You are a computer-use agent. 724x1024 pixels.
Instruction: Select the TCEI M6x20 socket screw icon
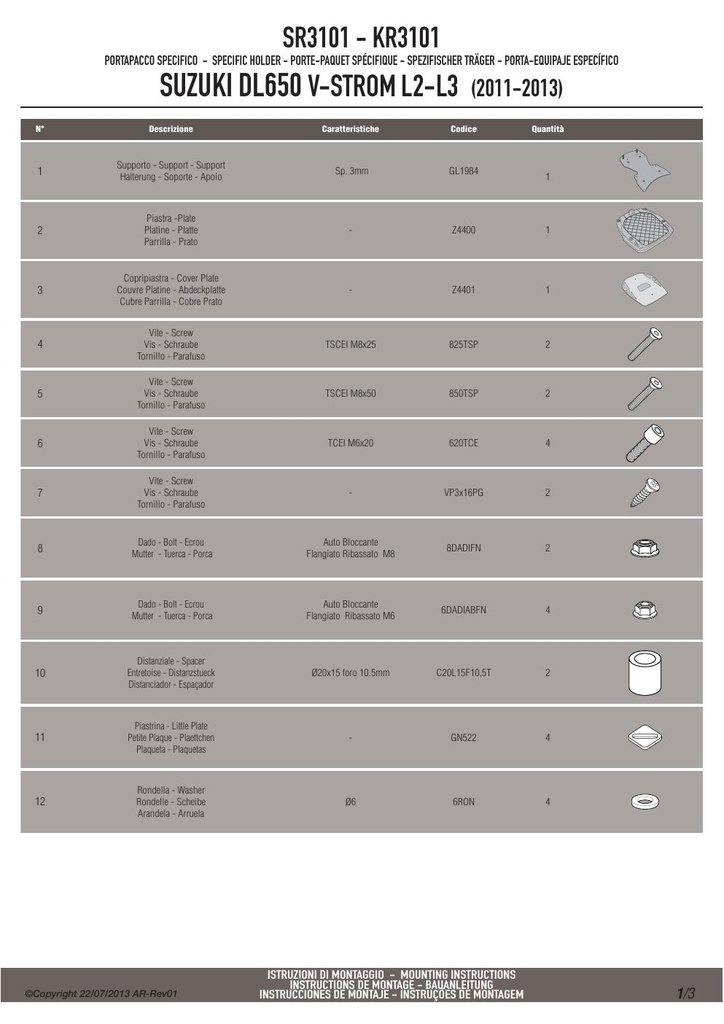tap(645, 443)
